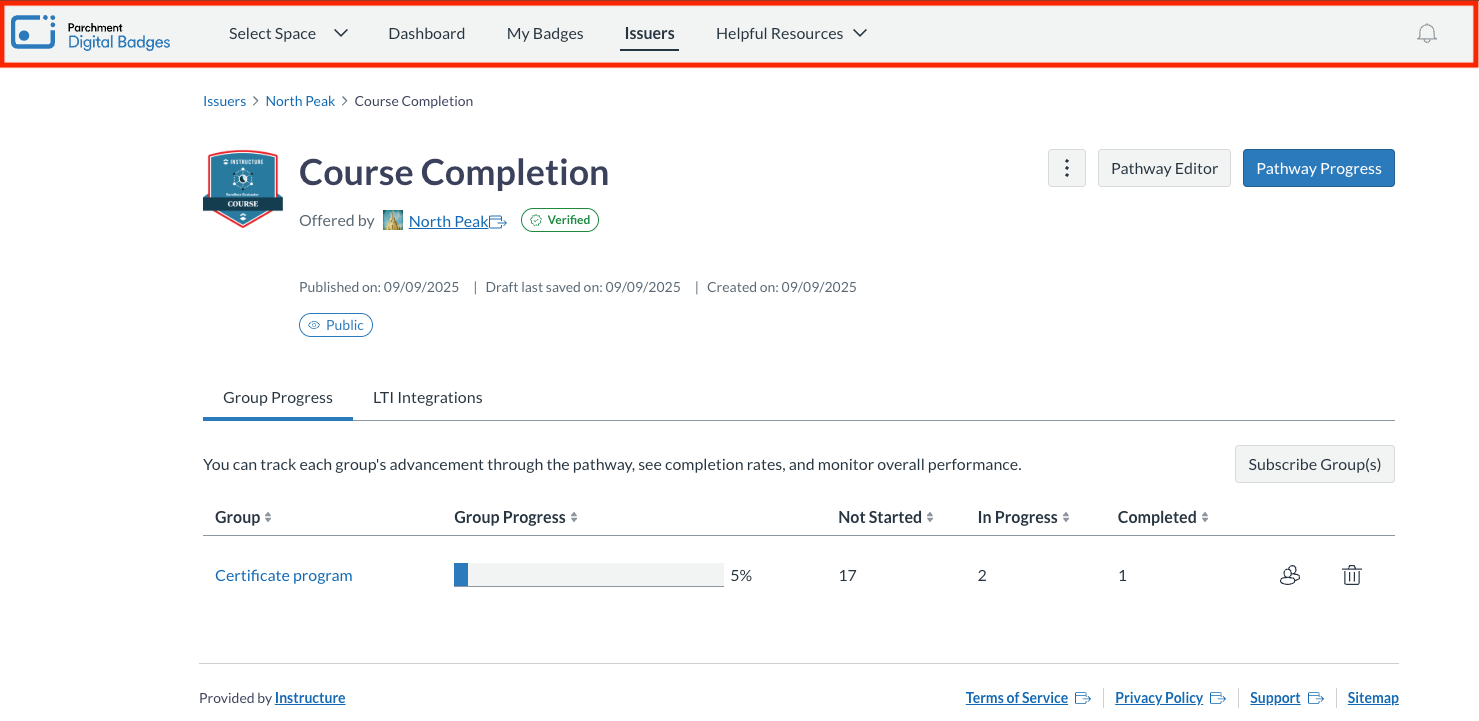Open Support via its external link icon

tap(1315, 697)
